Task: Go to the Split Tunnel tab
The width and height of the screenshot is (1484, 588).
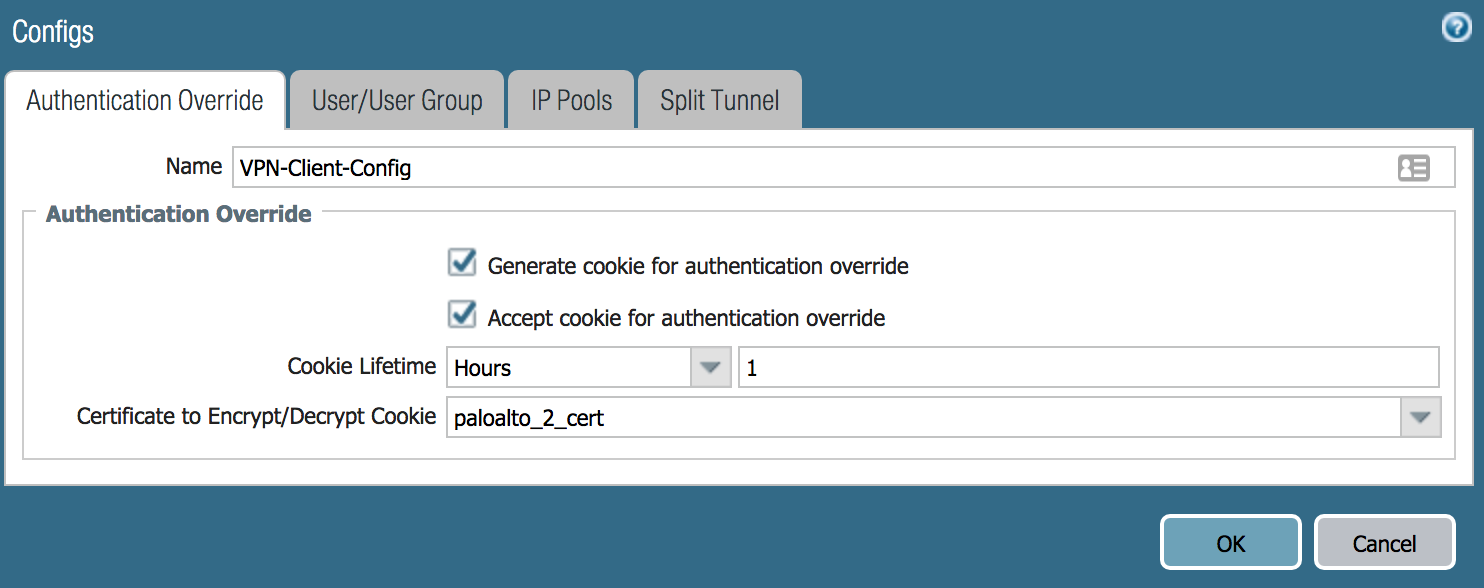Action: tap(719, 101)
